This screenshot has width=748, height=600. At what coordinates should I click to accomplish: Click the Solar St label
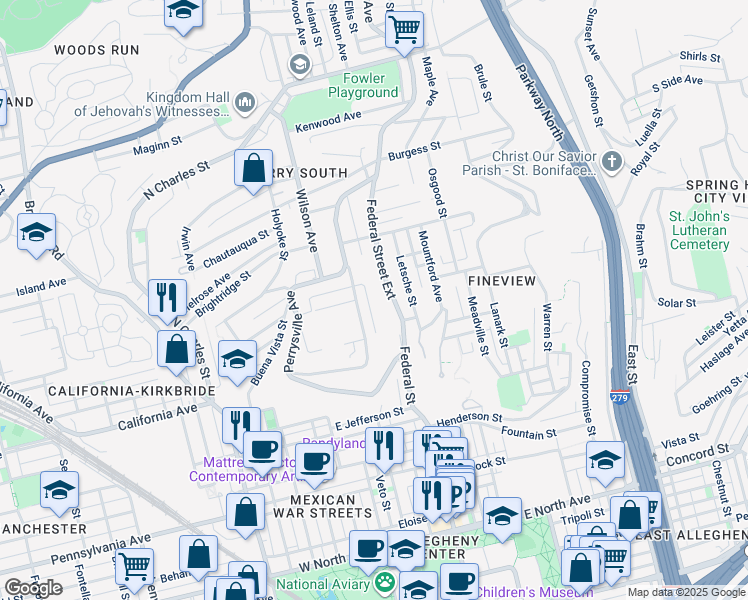point(676,302)
